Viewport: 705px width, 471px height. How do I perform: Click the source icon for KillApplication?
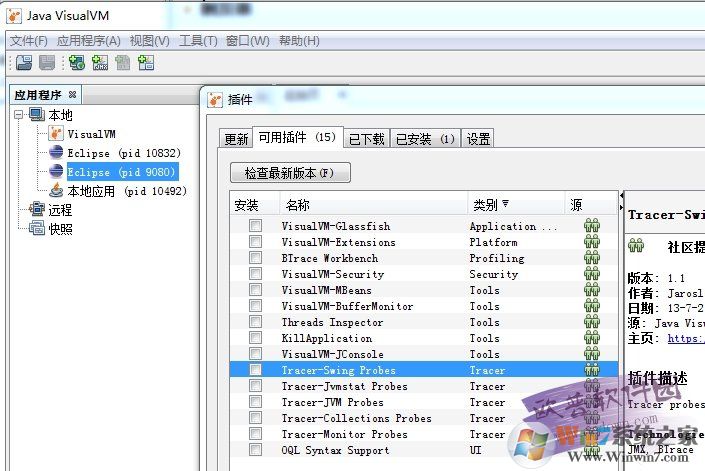(x=592, y=338)
